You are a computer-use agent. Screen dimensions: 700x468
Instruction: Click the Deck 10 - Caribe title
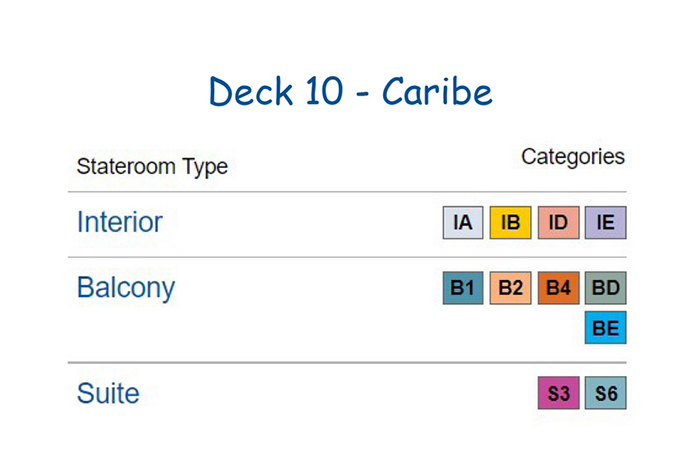coord(350,92)
